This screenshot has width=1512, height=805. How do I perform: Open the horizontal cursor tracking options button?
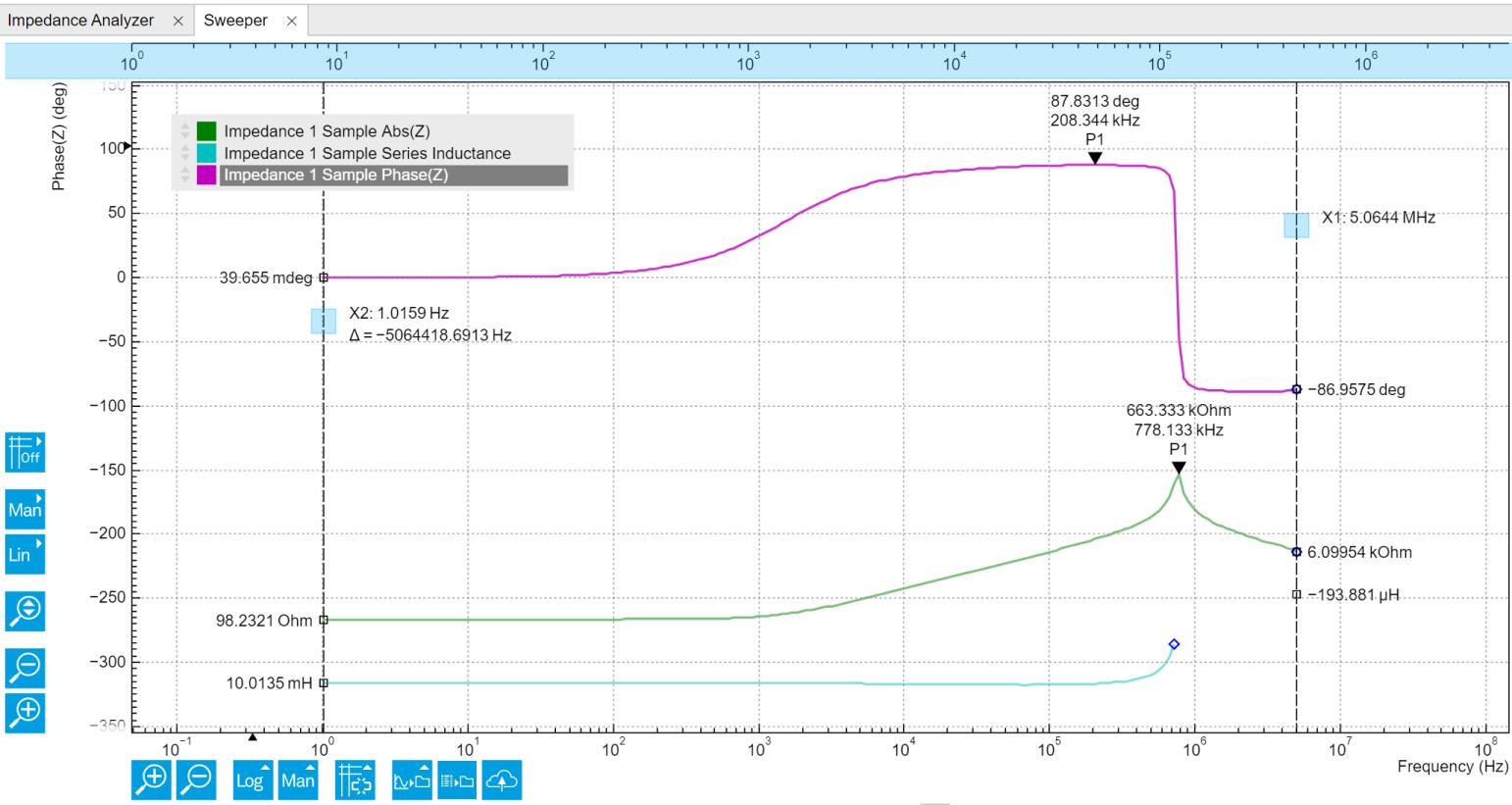coord(355,780)
